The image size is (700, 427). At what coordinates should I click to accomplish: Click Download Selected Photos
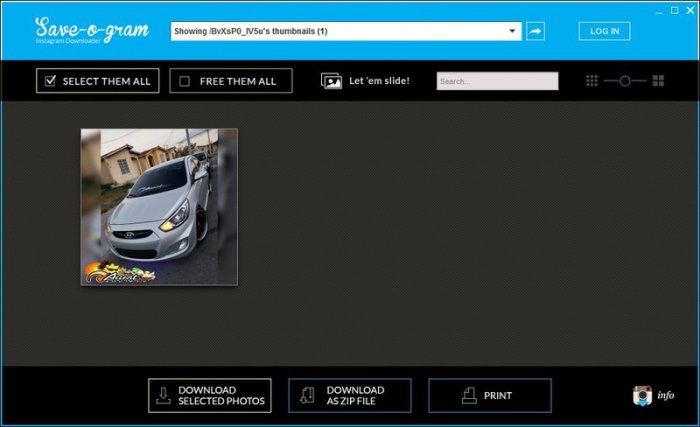[210, 396]
